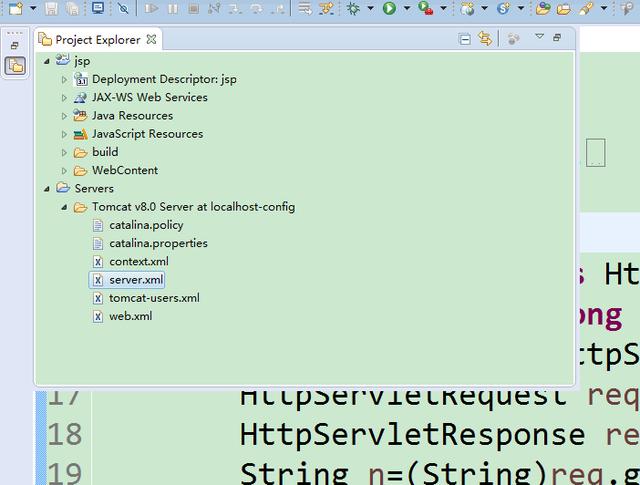Expand the build folder

(x=64, y=152)
